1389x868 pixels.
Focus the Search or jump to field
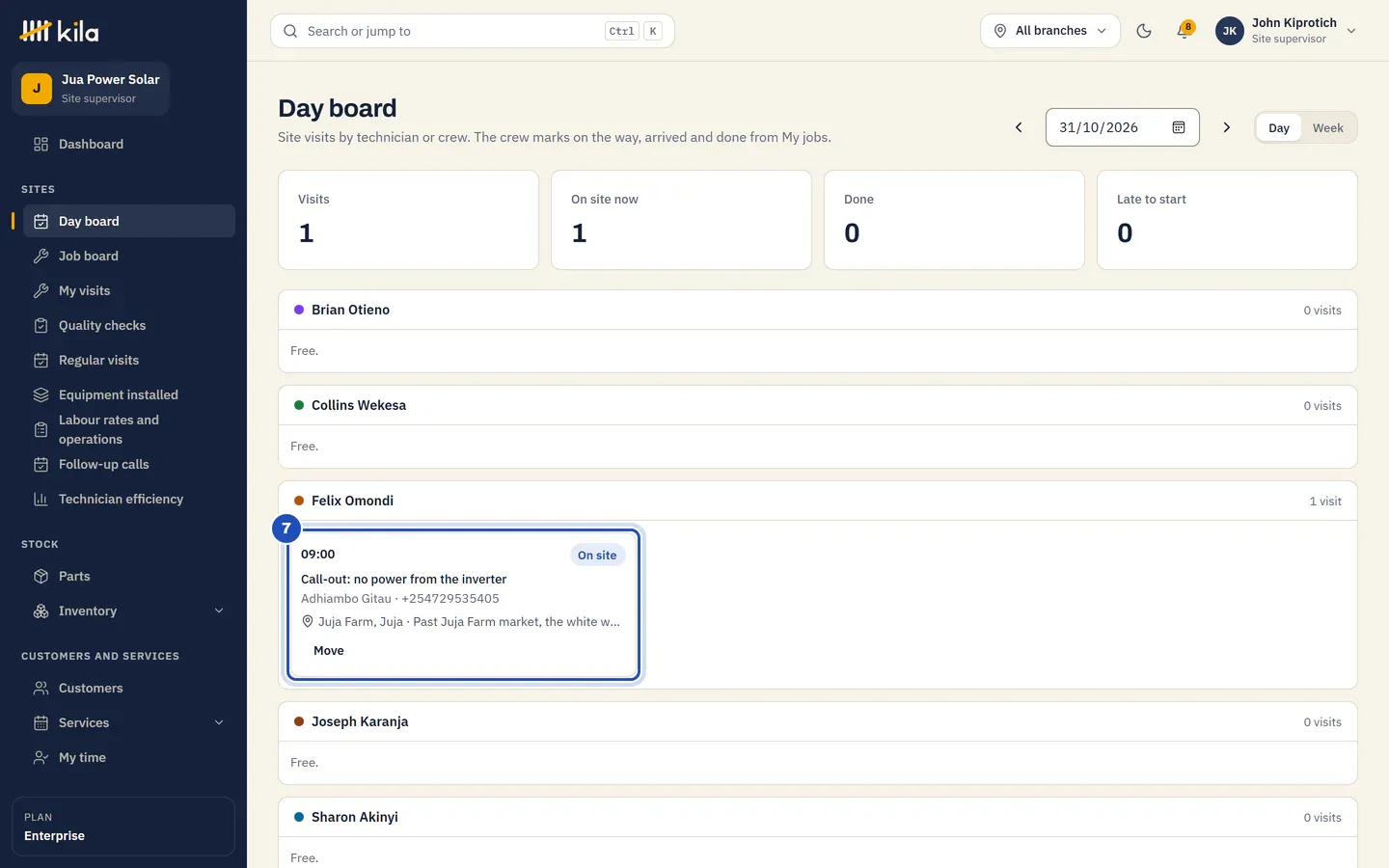pos(473,31)
